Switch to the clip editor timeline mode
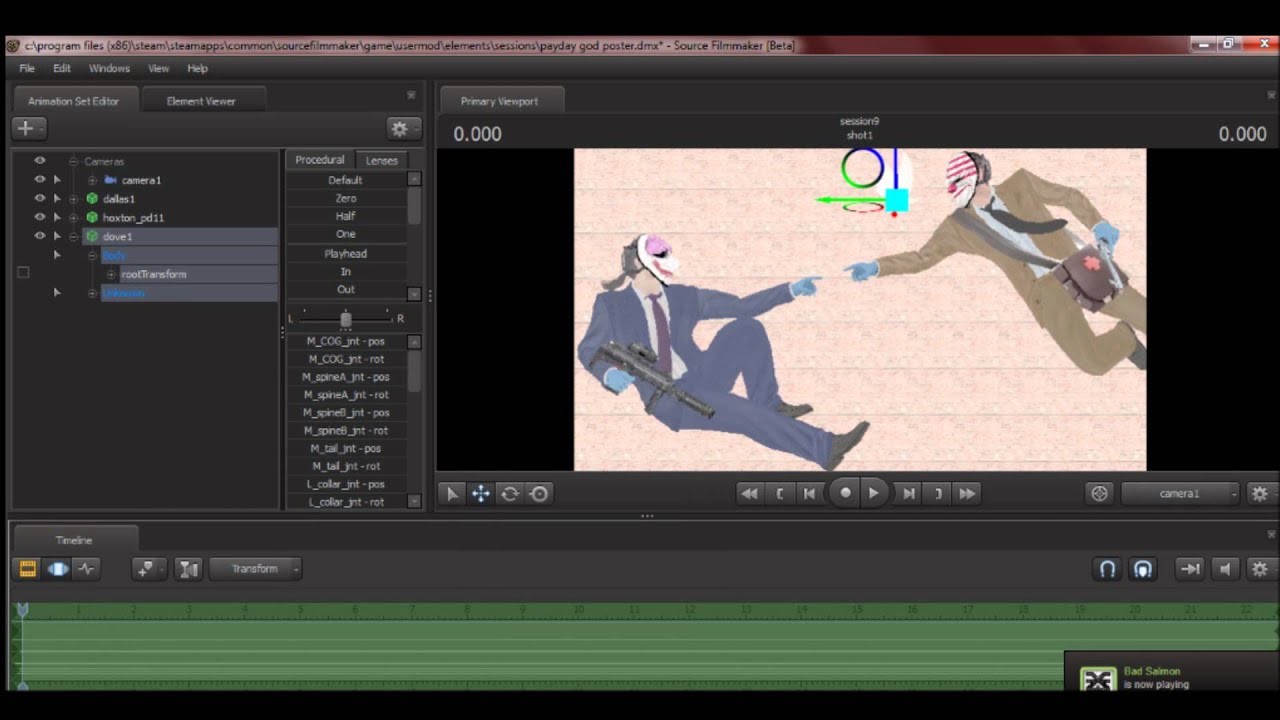This screenshot has width=1280, height=720. click(28, 569)
